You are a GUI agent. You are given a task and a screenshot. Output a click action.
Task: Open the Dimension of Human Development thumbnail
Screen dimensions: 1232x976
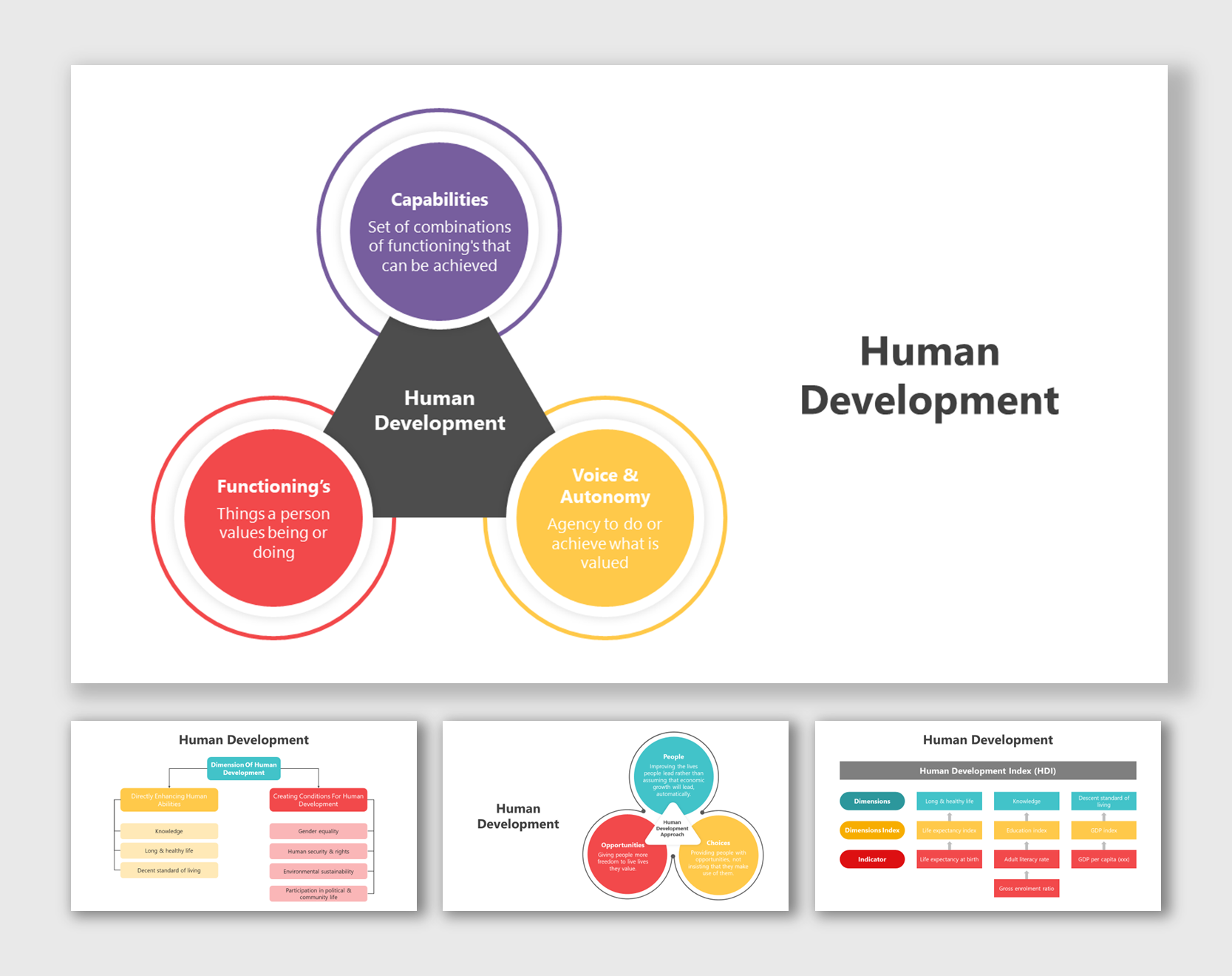244,816
